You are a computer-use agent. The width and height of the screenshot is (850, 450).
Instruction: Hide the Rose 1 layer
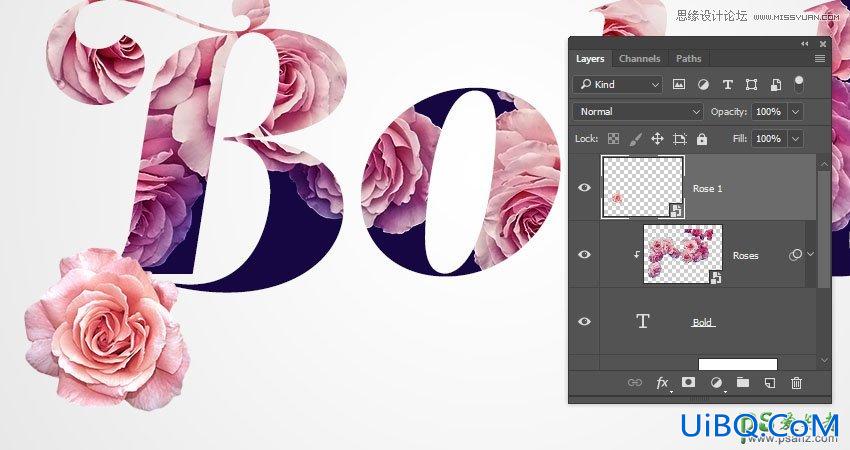coord(584,188)
